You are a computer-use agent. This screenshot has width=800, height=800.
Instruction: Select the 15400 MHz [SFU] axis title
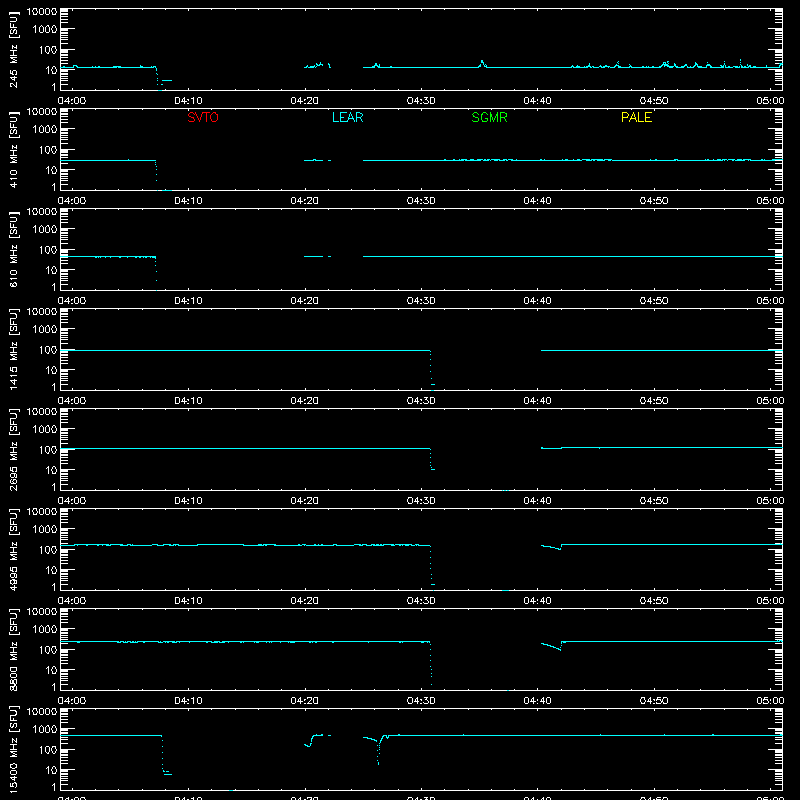pos(13,749)
